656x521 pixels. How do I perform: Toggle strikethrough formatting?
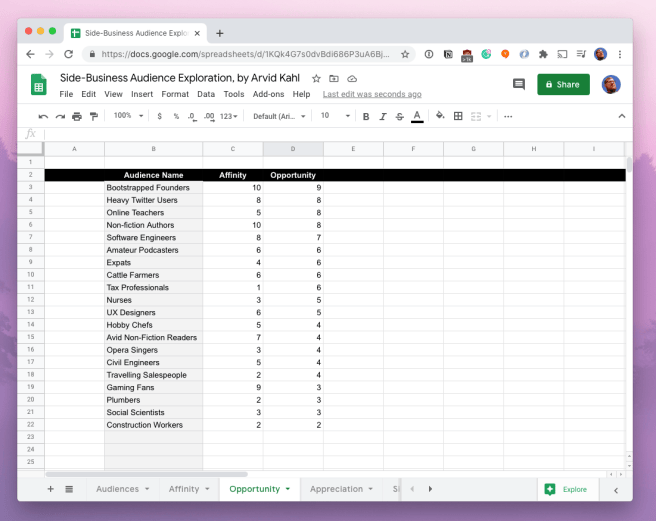(x=400, y=116)
